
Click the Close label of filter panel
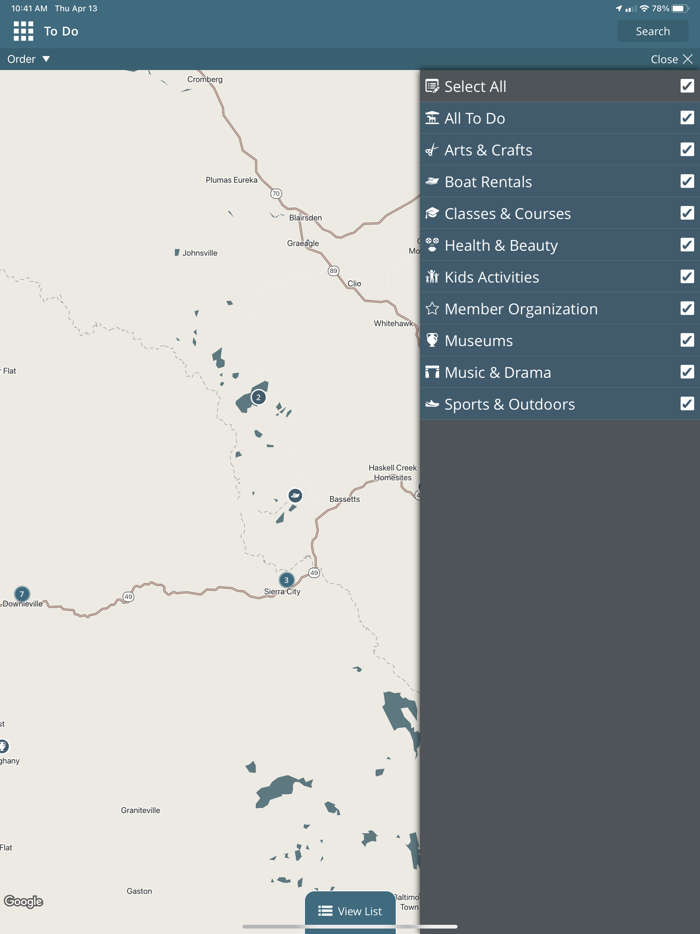coord(664,59)
